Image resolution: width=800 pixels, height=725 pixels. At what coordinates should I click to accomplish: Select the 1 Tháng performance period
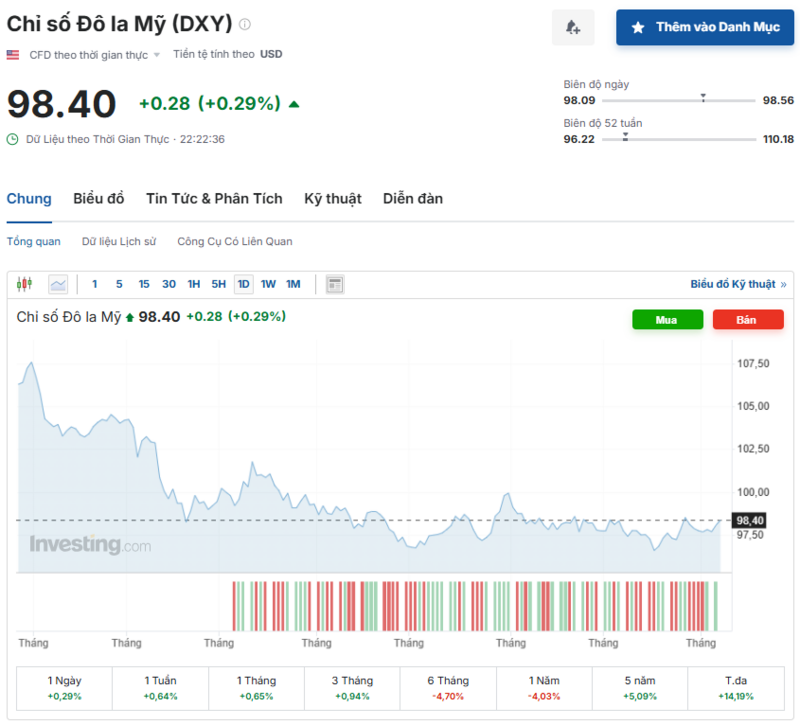click(255, 687)
